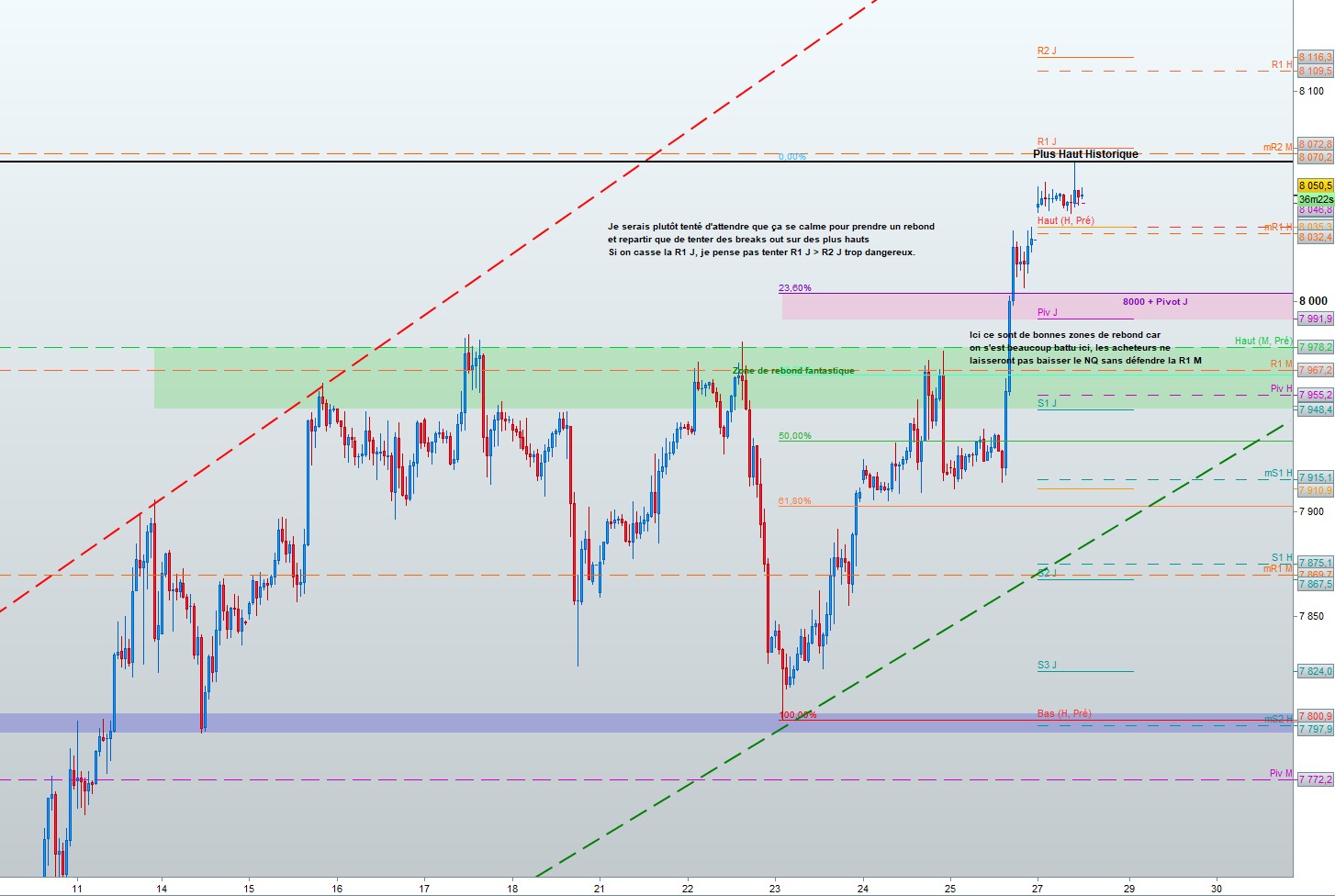Click price tag 7 800,9 on axis
This screenshot has width=1335, height=896.
[1315, 716]
